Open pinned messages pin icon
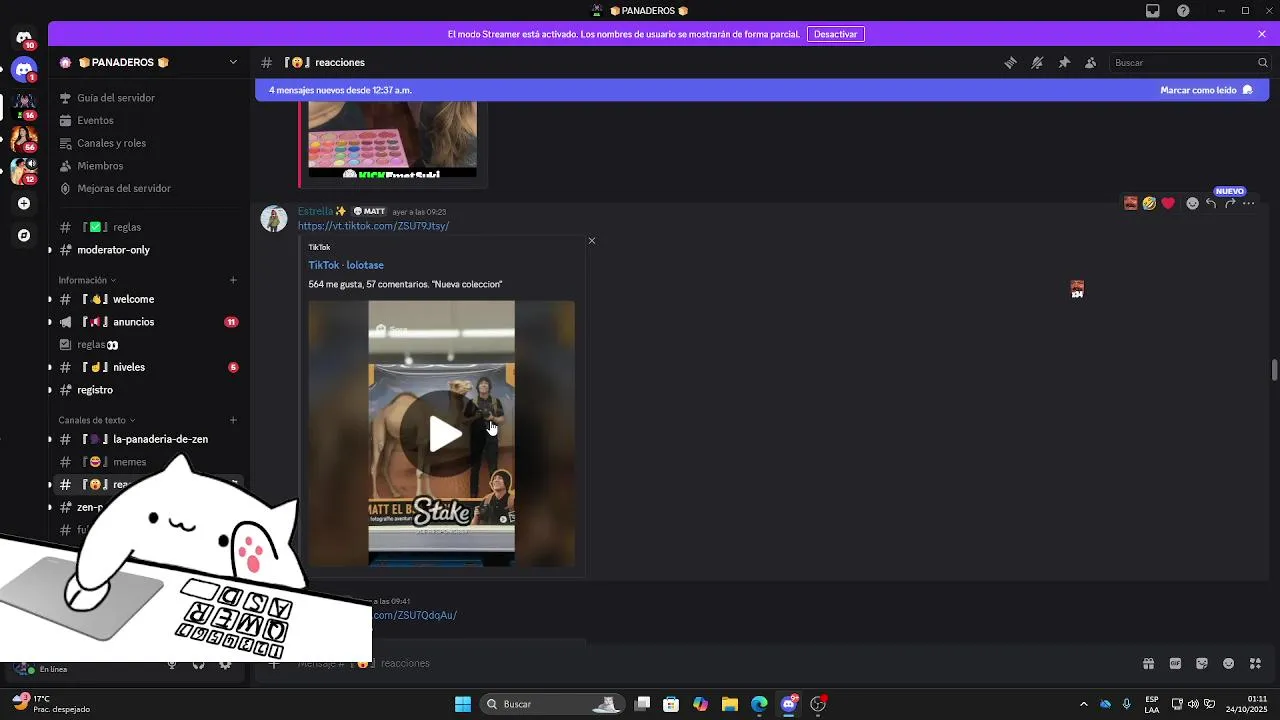 [x=1064, y=62]
